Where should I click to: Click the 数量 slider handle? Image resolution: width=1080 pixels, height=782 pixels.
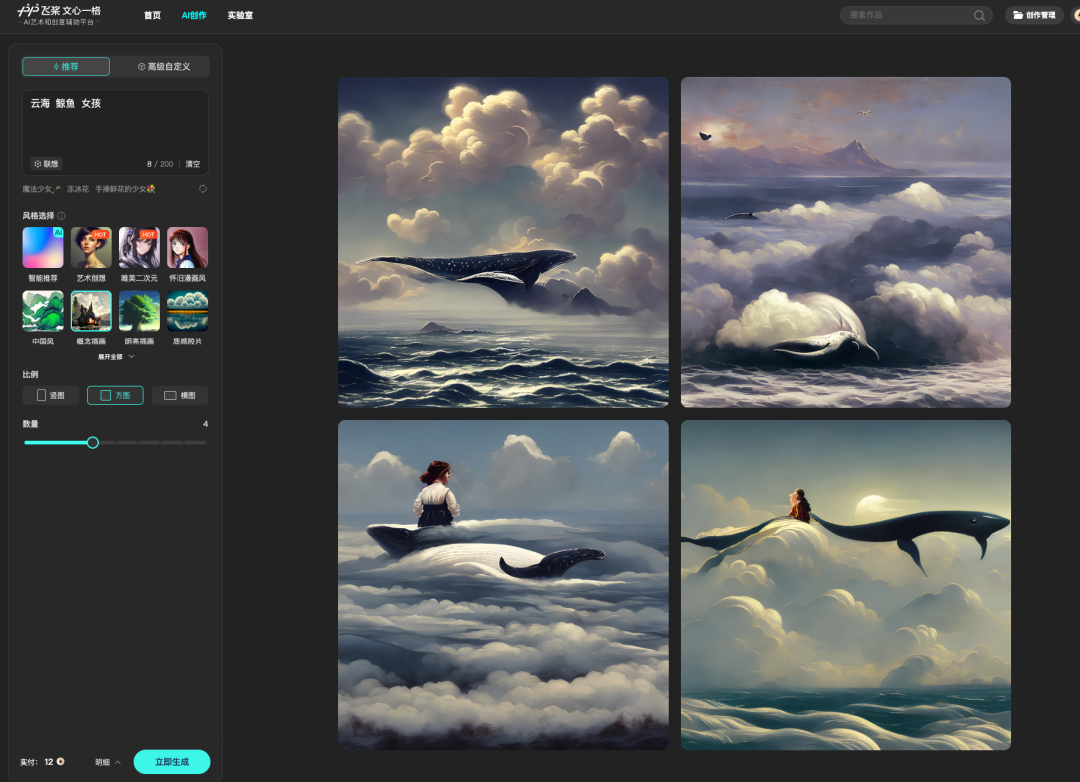click(x=93, y=442)
